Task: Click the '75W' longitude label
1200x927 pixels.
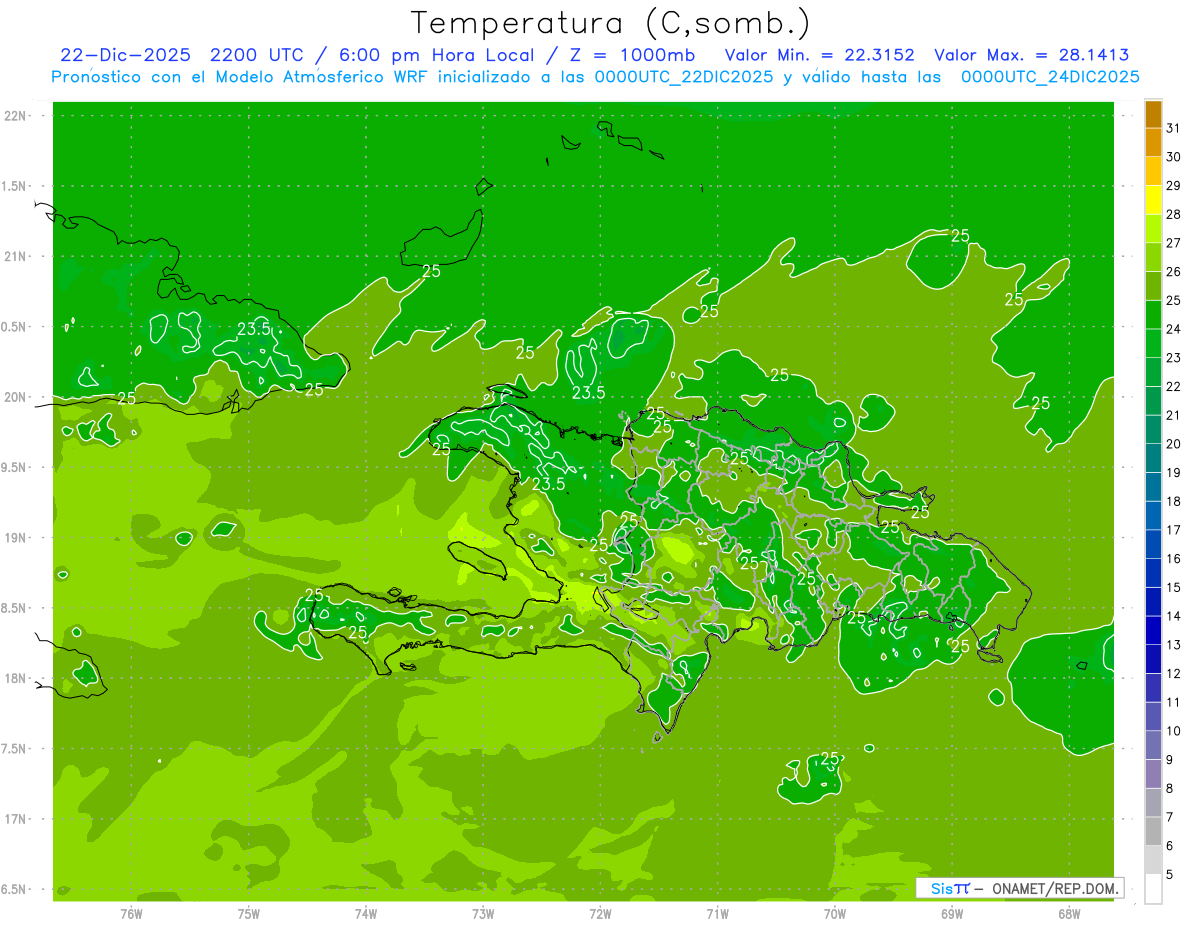Action: tap(249, 913)
